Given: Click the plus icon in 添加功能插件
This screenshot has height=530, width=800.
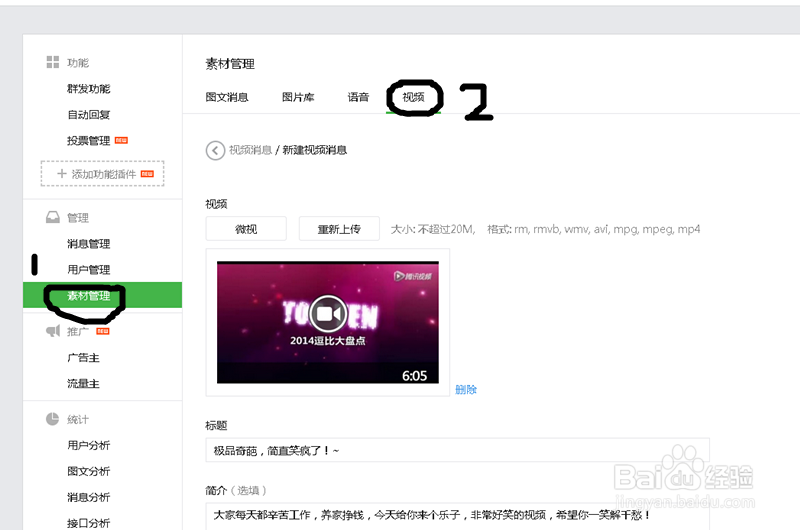Looking at the screenshot, I should tap(62, 173).
